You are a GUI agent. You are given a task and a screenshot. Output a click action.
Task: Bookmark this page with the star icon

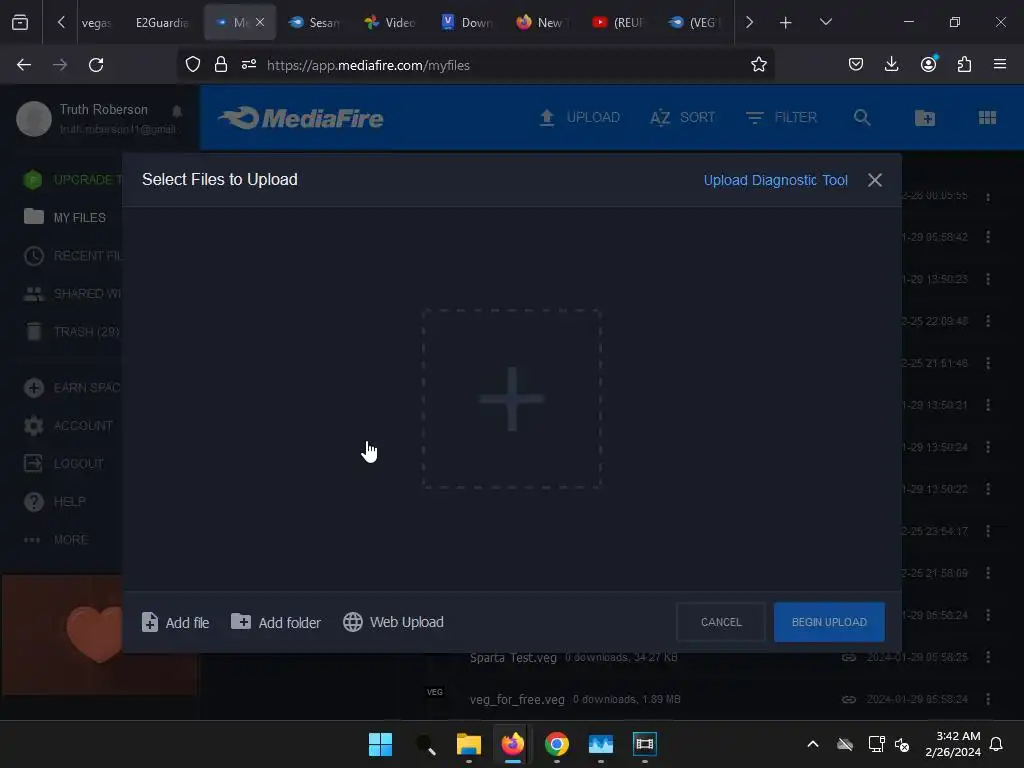coord(758,65)
